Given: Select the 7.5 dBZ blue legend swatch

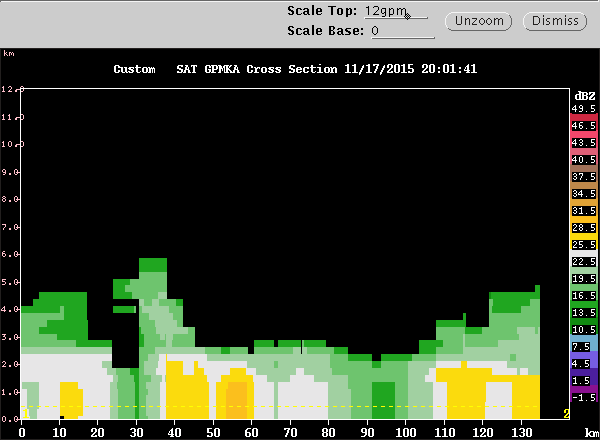Looking at the screenshot, I should click(584, 347).
